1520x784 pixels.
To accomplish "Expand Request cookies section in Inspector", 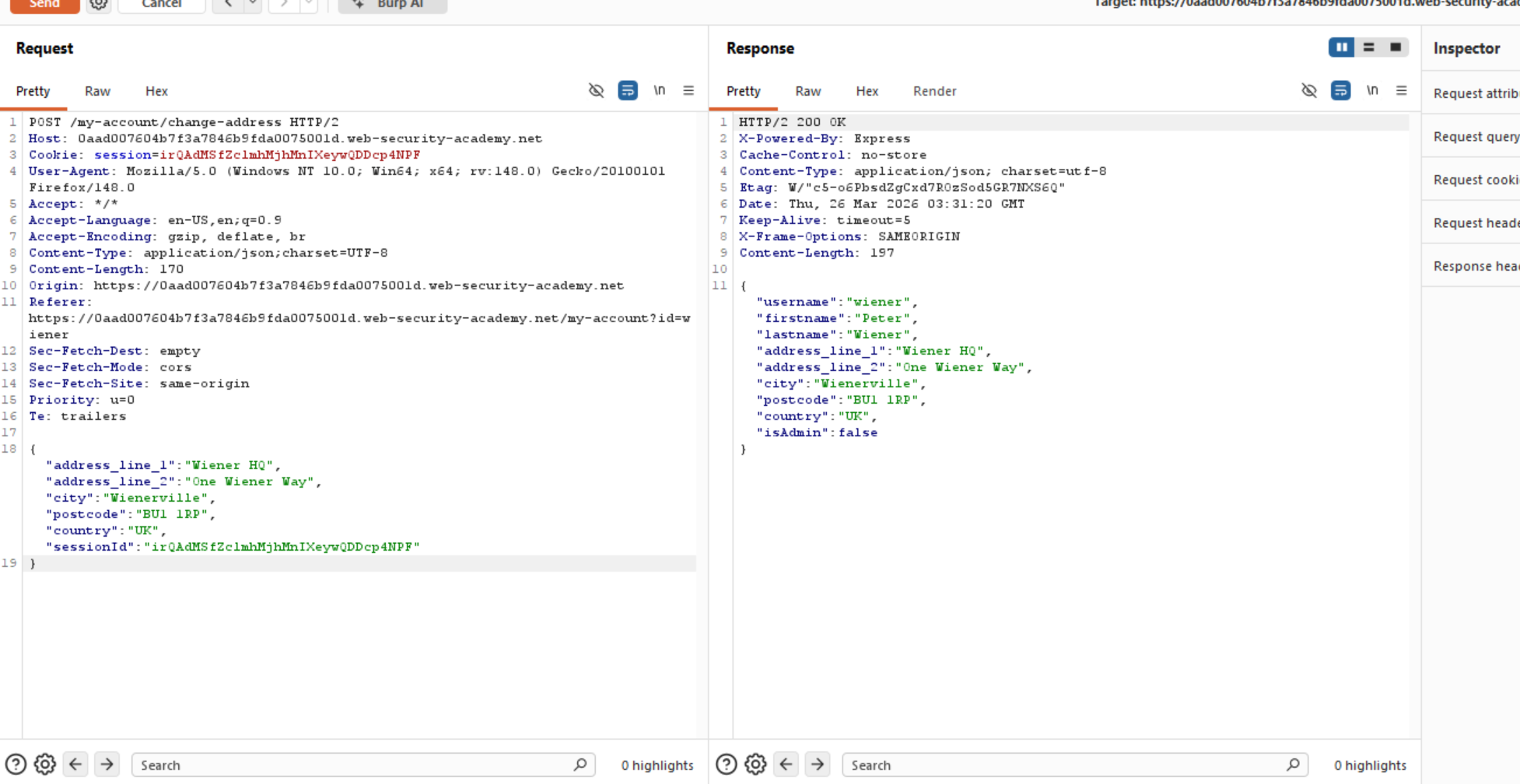I will tap(1472, 180).
